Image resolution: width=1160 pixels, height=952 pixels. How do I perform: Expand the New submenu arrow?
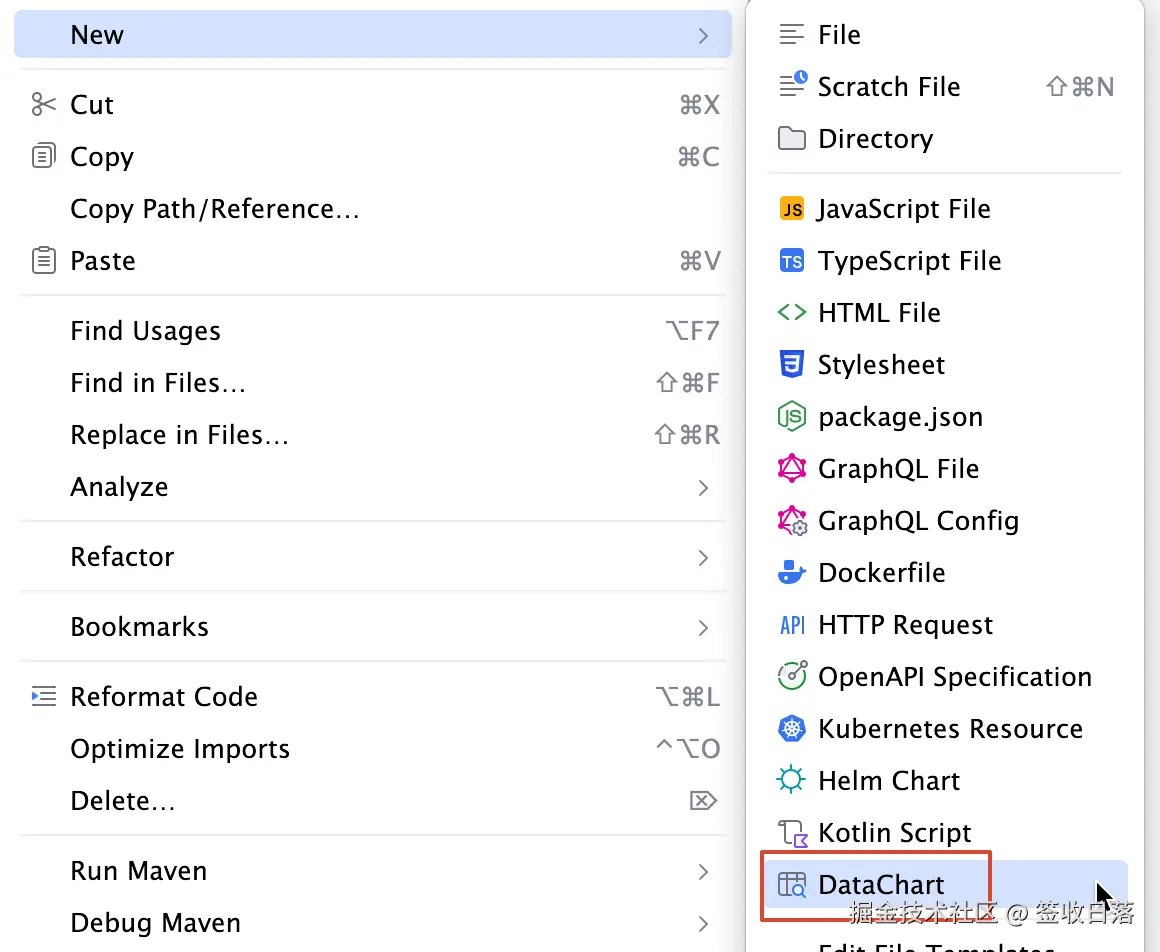[x=703, y=35]
